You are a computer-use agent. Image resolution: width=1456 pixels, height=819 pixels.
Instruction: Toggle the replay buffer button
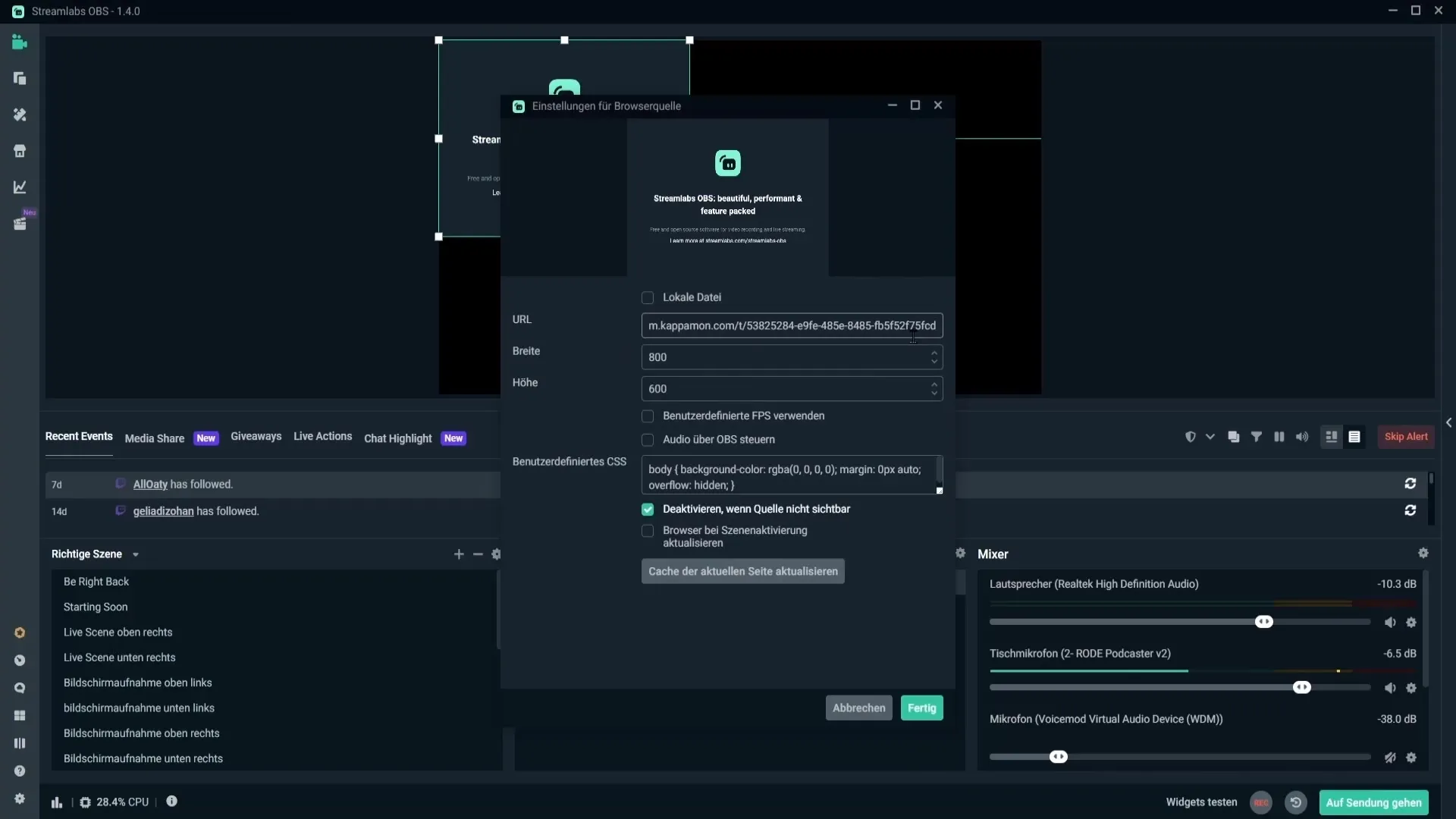1296,802
